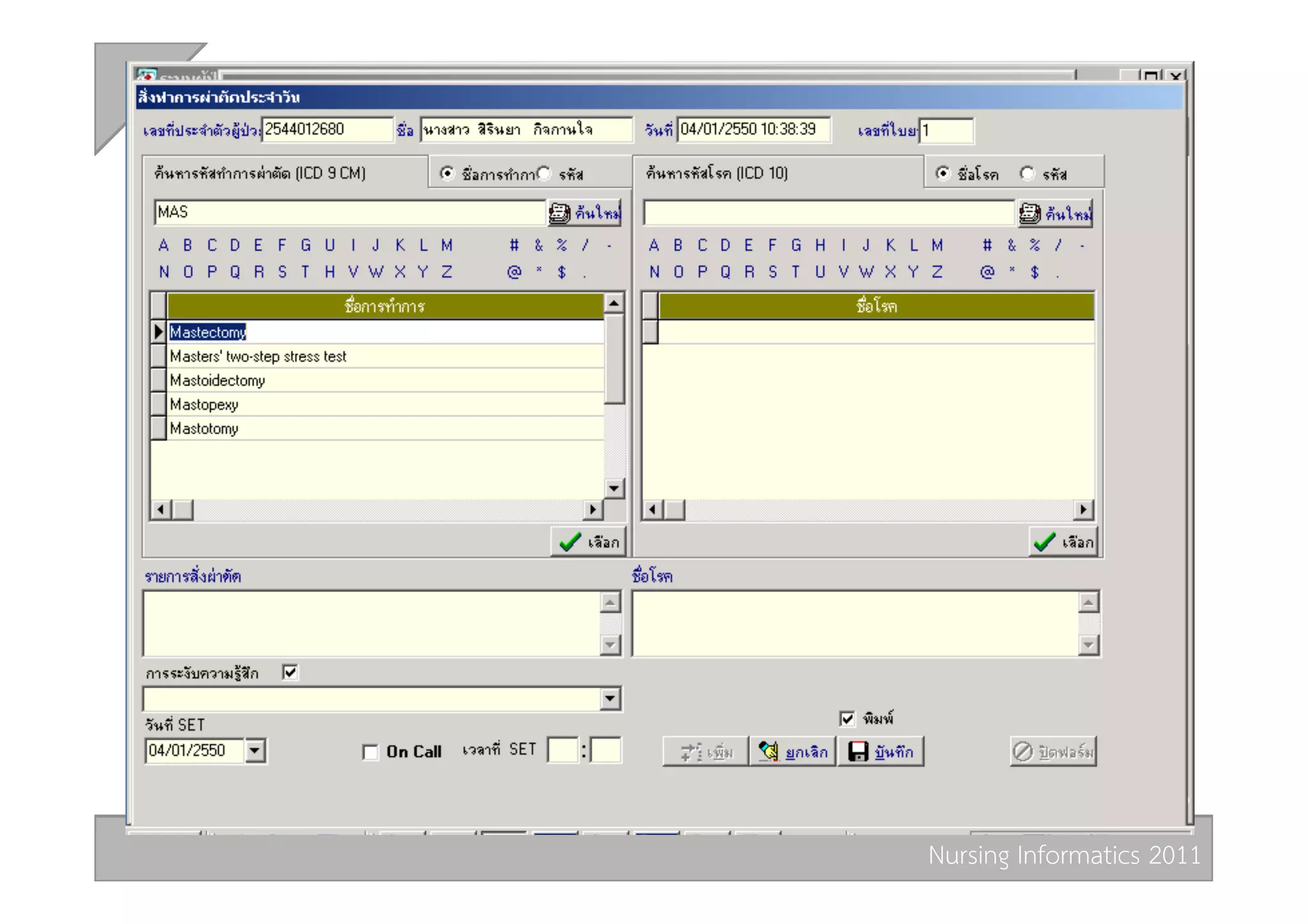Uncheck the print (พิมพ์) checkbox
Screen dimensions: 1308x924
coord(847,718)
